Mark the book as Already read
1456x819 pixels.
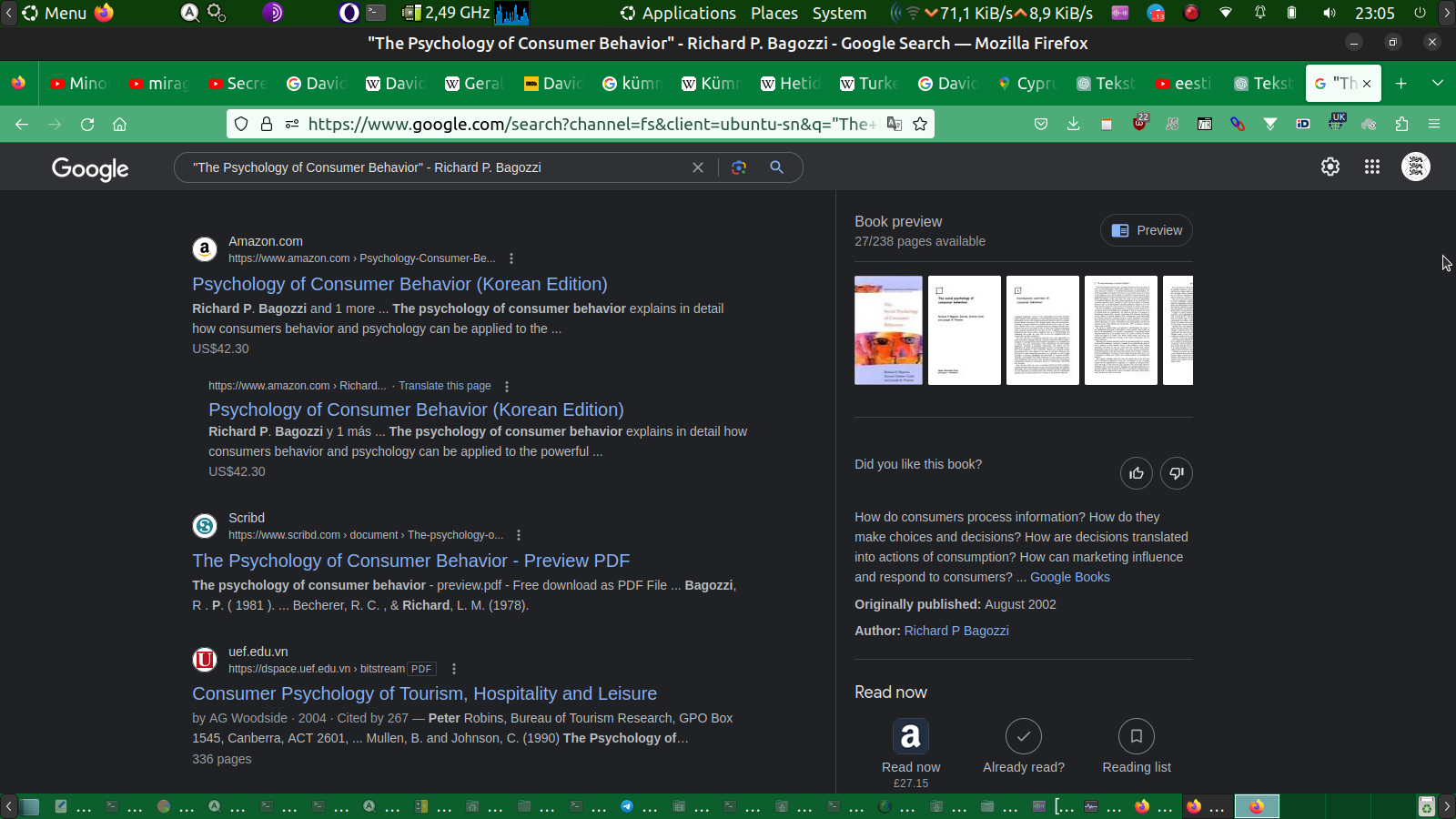tap(1024, 747)
